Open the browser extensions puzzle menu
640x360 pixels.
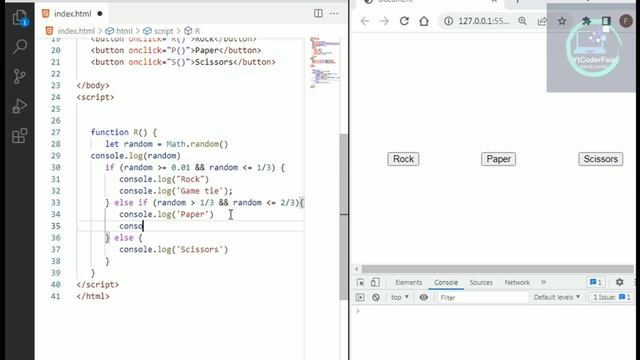click(x=586, y=21)
